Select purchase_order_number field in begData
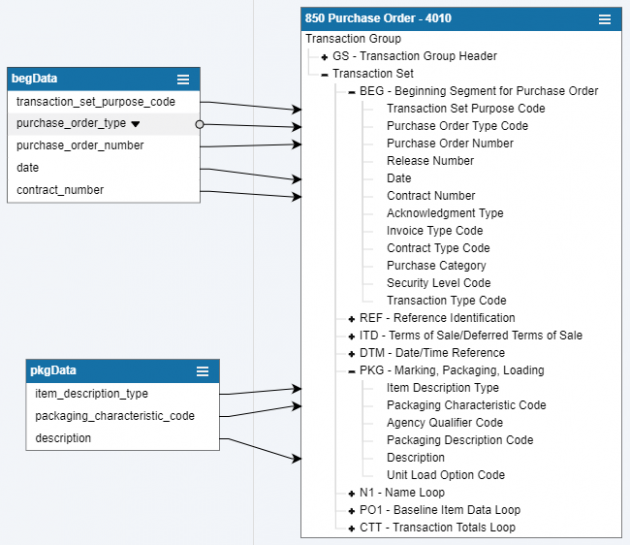The image size is (630, 545). [x=104, y=145]
